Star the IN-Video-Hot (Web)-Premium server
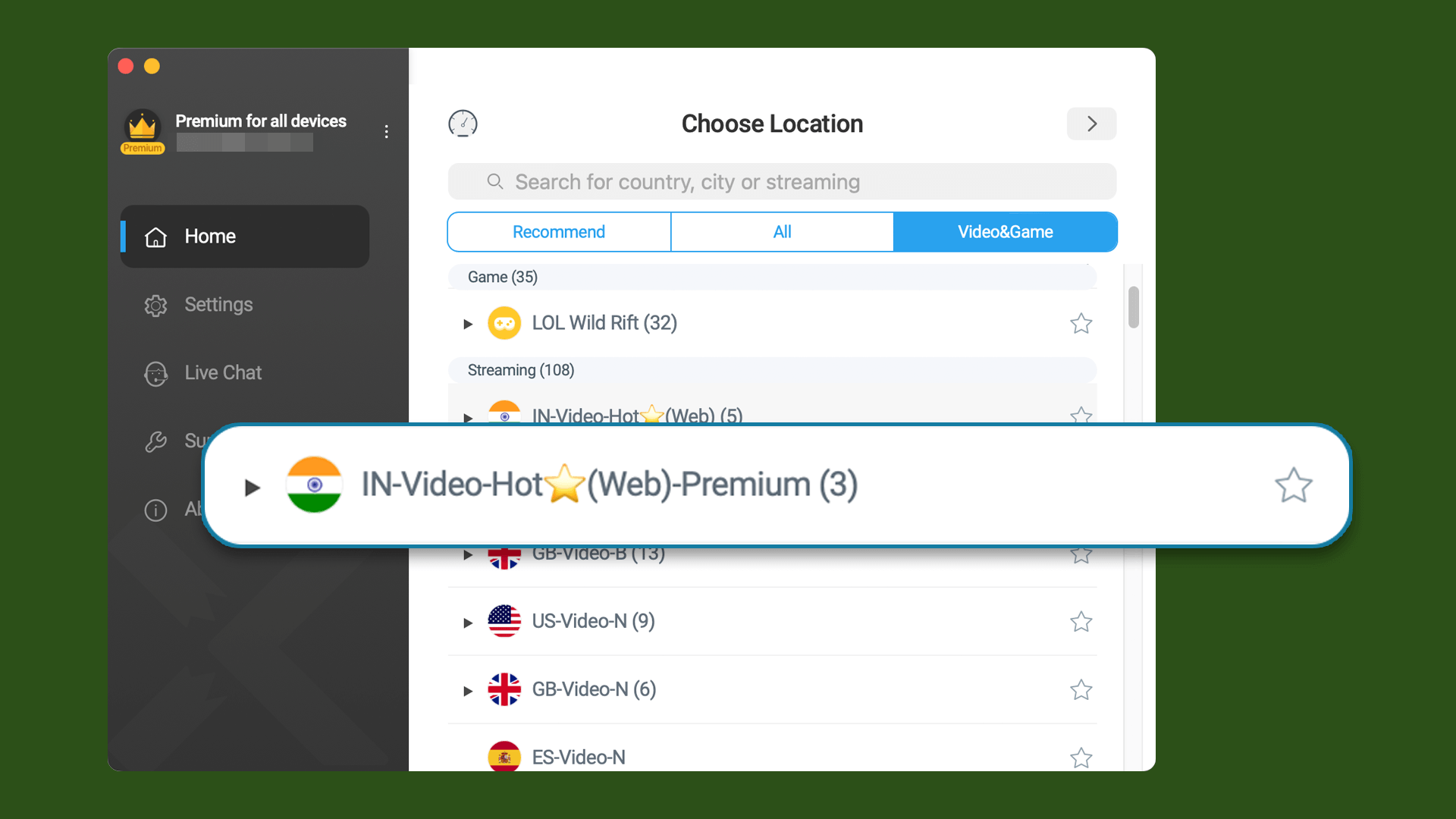 coord(1294,485)
